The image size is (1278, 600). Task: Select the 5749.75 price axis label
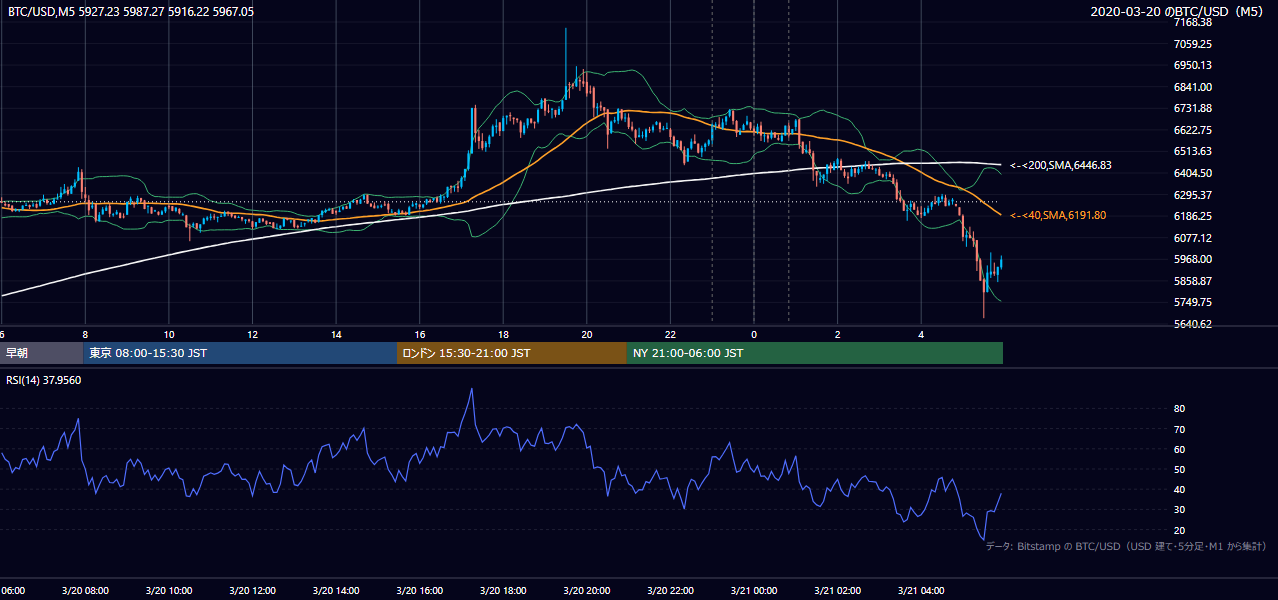click(x=1193, y=302)
